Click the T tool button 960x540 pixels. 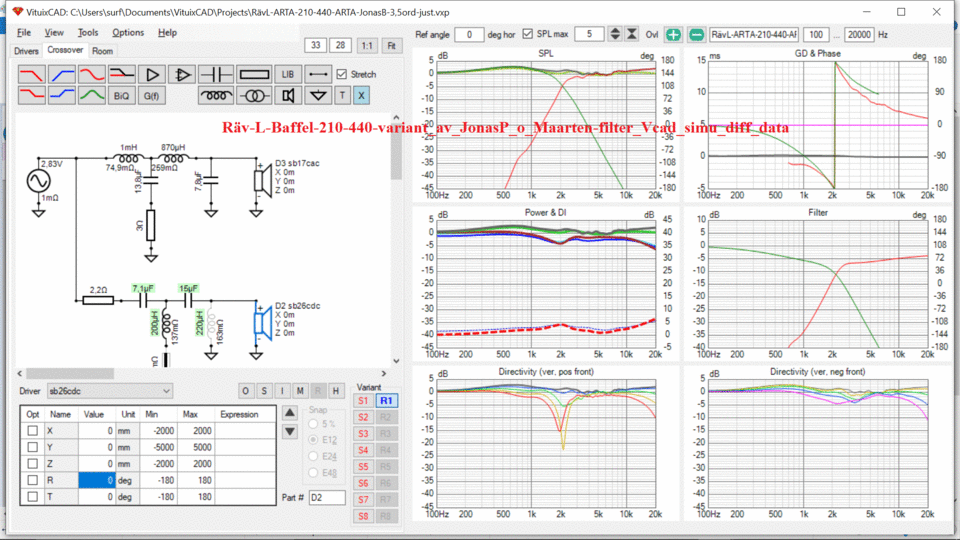(x=342, y=96)
